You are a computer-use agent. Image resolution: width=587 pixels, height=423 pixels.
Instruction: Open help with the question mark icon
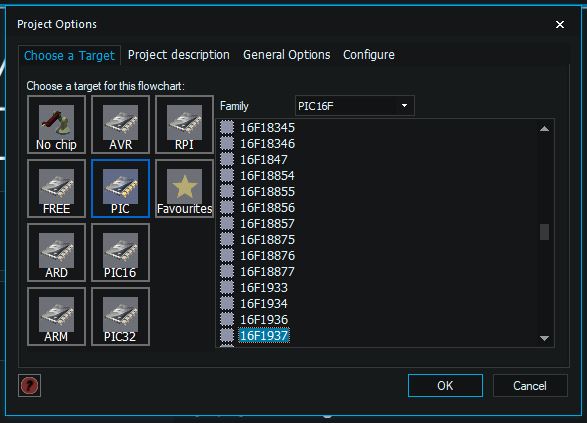tap(29, 385)
